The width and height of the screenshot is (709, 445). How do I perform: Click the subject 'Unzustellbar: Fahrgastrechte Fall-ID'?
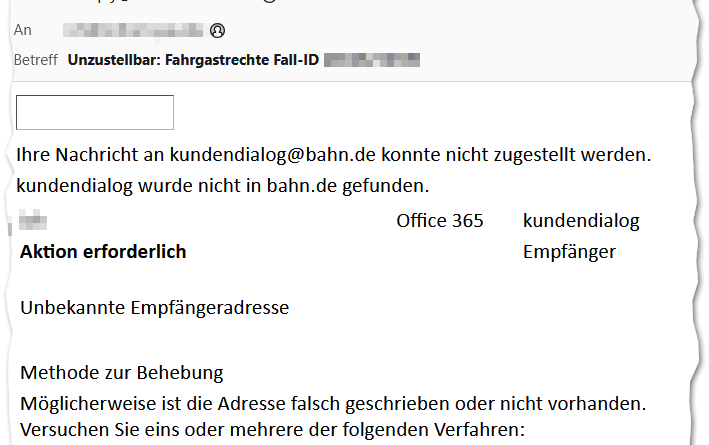click(x=192, y=59)
